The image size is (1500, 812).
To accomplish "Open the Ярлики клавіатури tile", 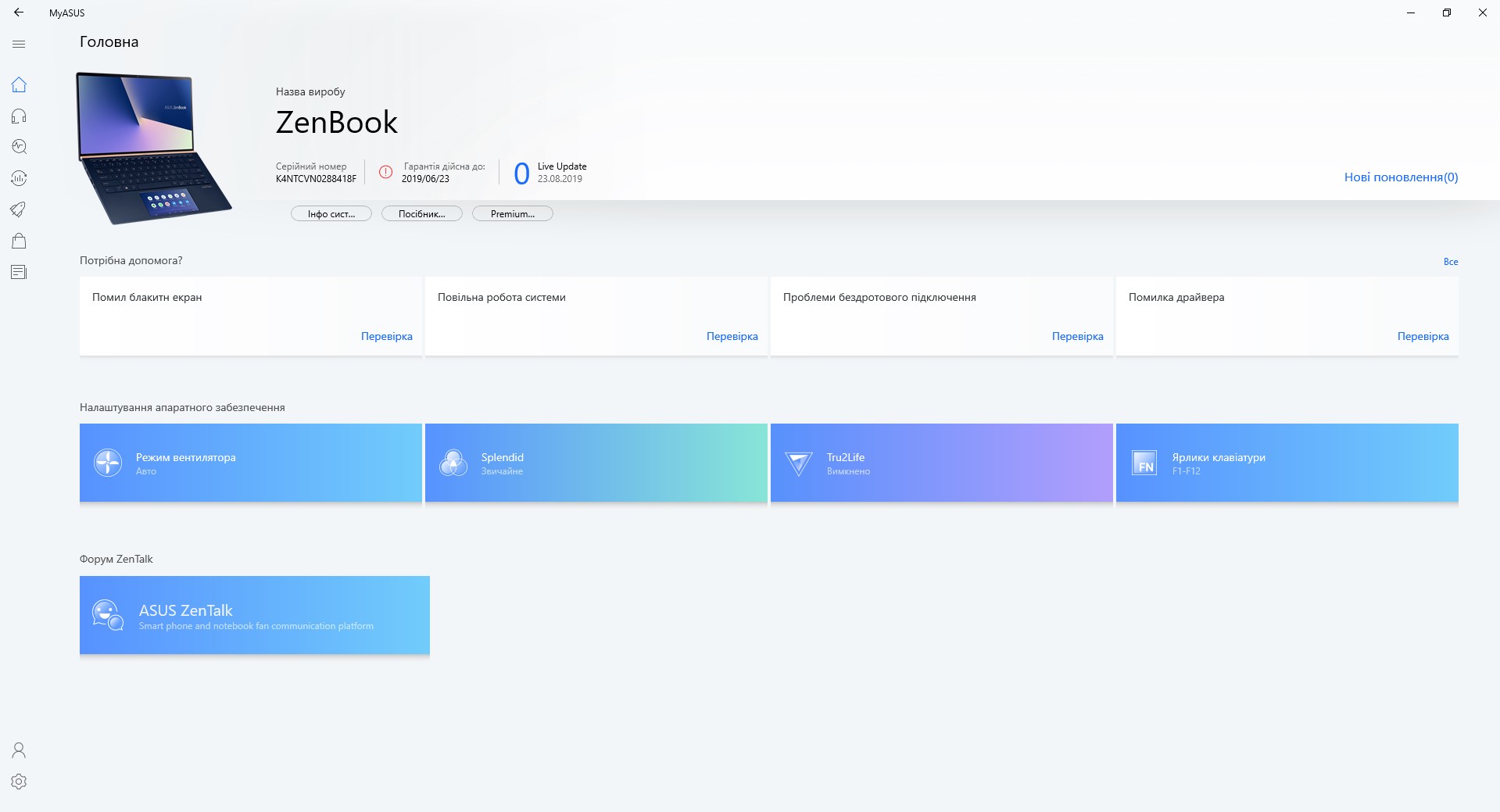I will [1287, 463].
